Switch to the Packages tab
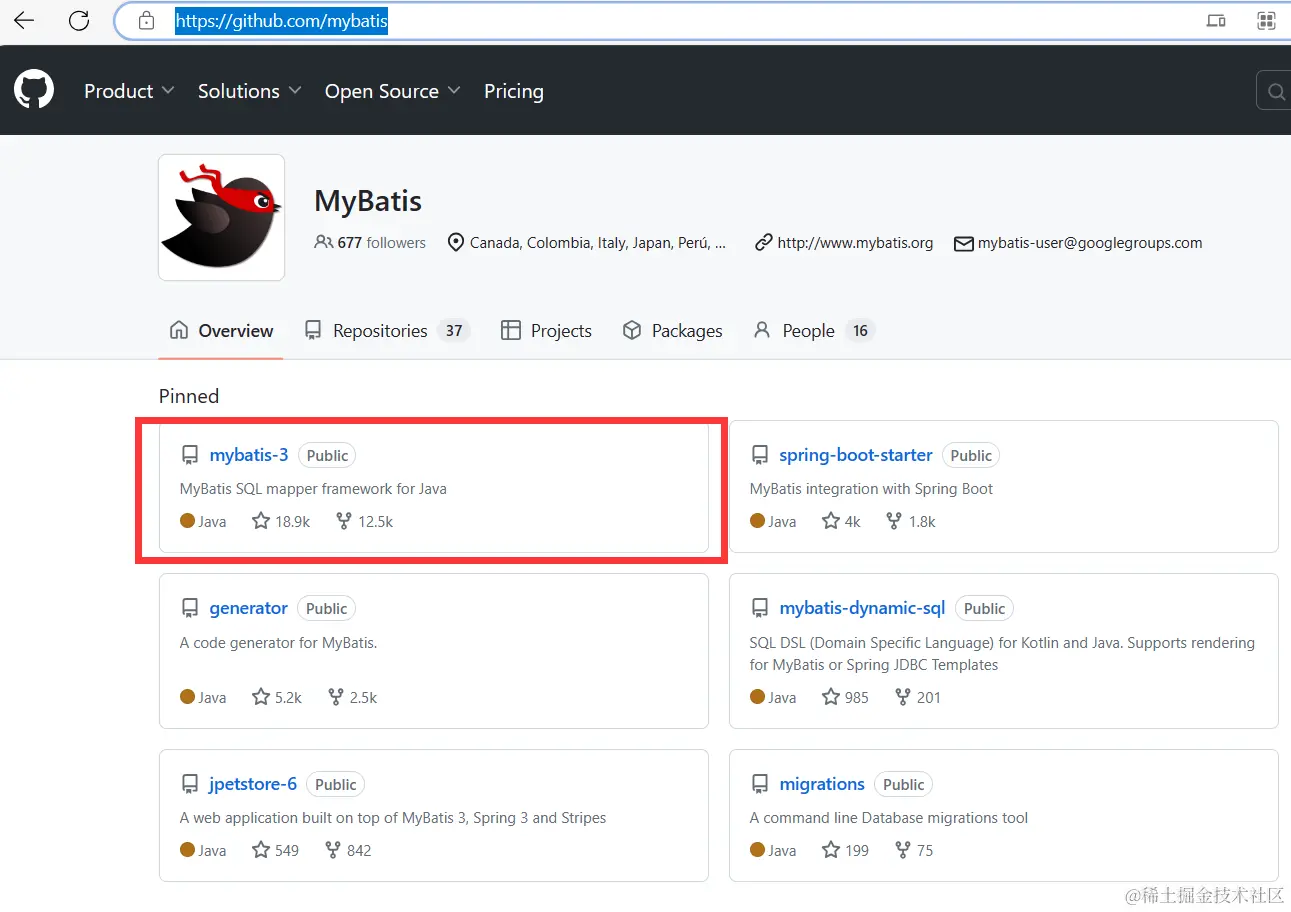Screen dimensions: 1291x912 pos(672,331)
